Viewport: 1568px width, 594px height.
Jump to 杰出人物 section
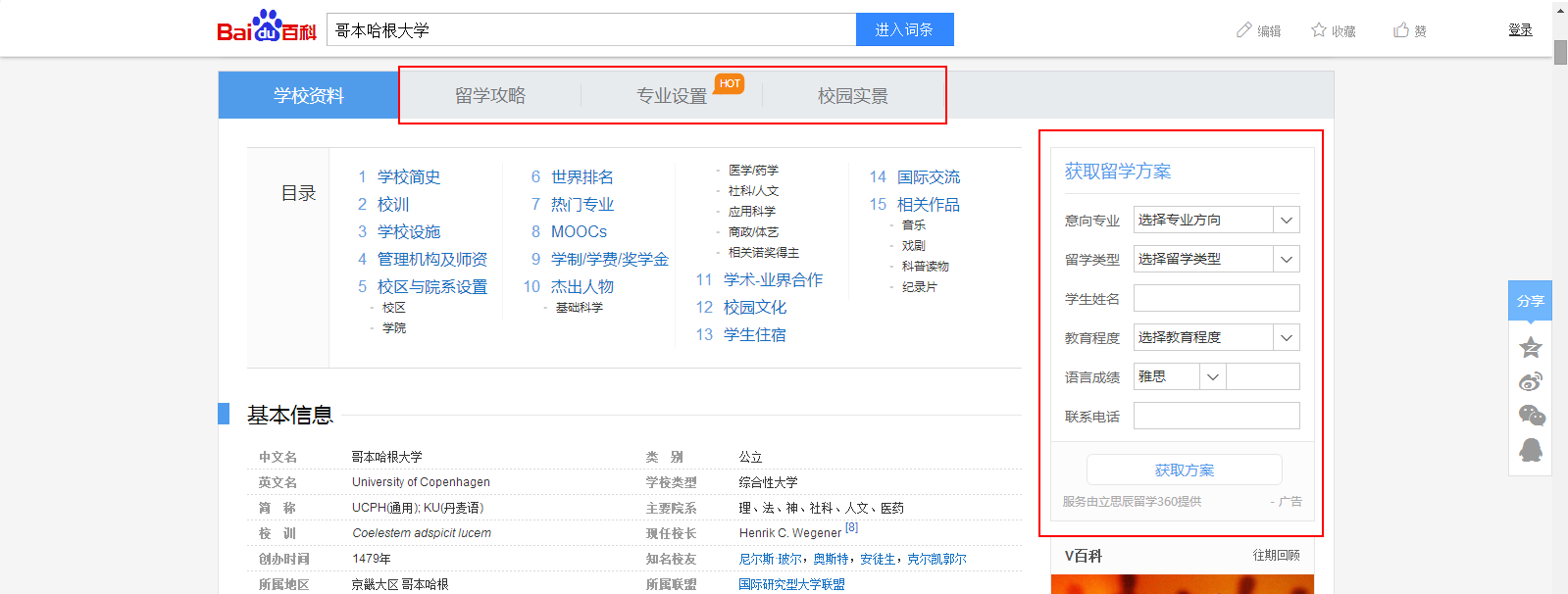582,286
